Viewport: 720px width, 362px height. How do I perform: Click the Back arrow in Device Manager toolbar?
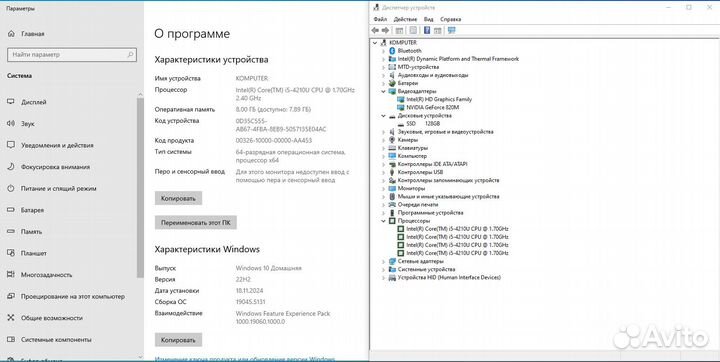tap(375, 30)
